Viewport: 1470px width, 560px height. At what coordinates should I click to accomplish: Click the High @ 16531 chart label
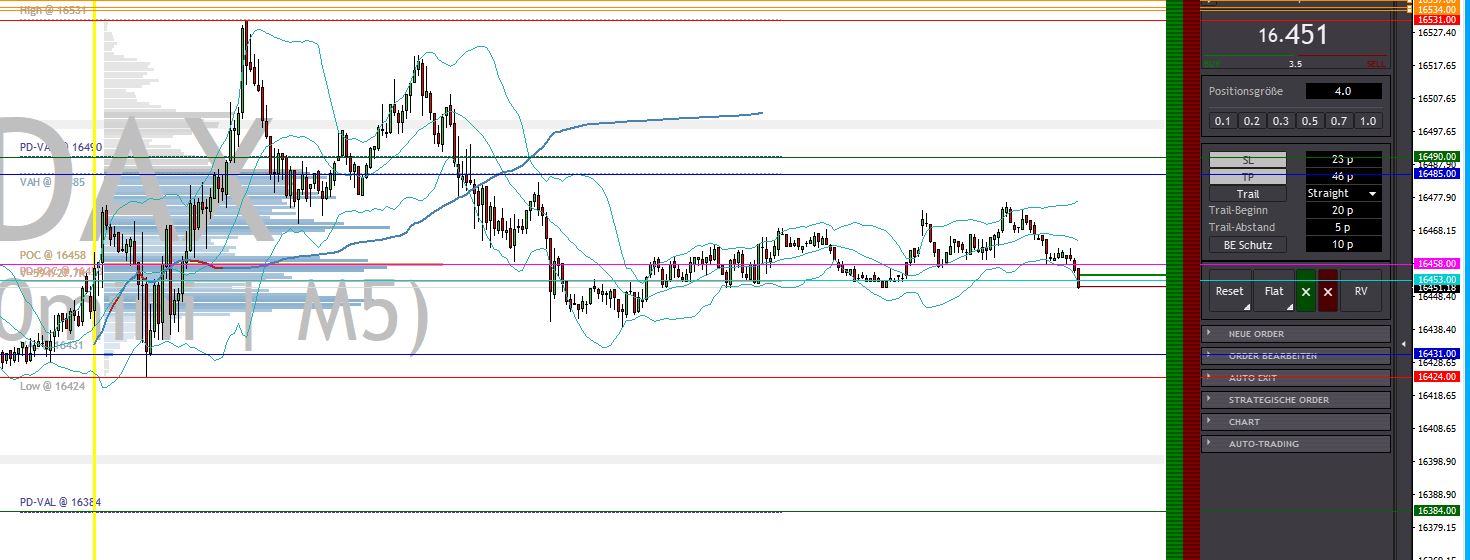[x=53, y=10]
